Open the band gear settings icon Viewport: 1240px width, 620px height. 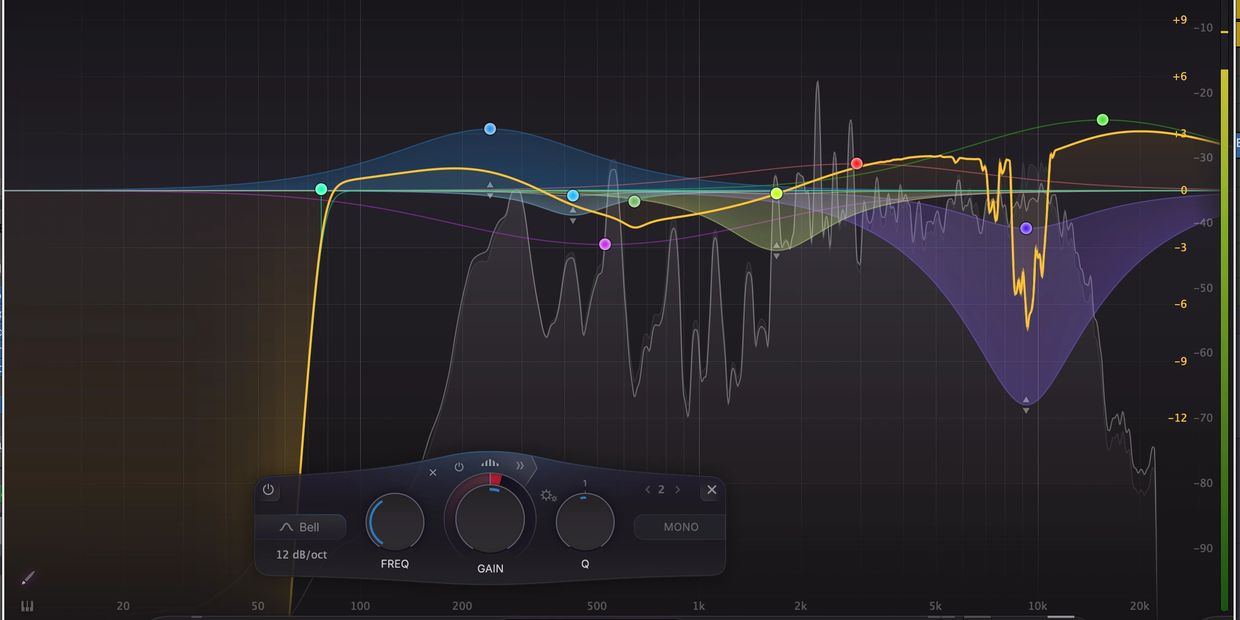[x=548, y=495]
